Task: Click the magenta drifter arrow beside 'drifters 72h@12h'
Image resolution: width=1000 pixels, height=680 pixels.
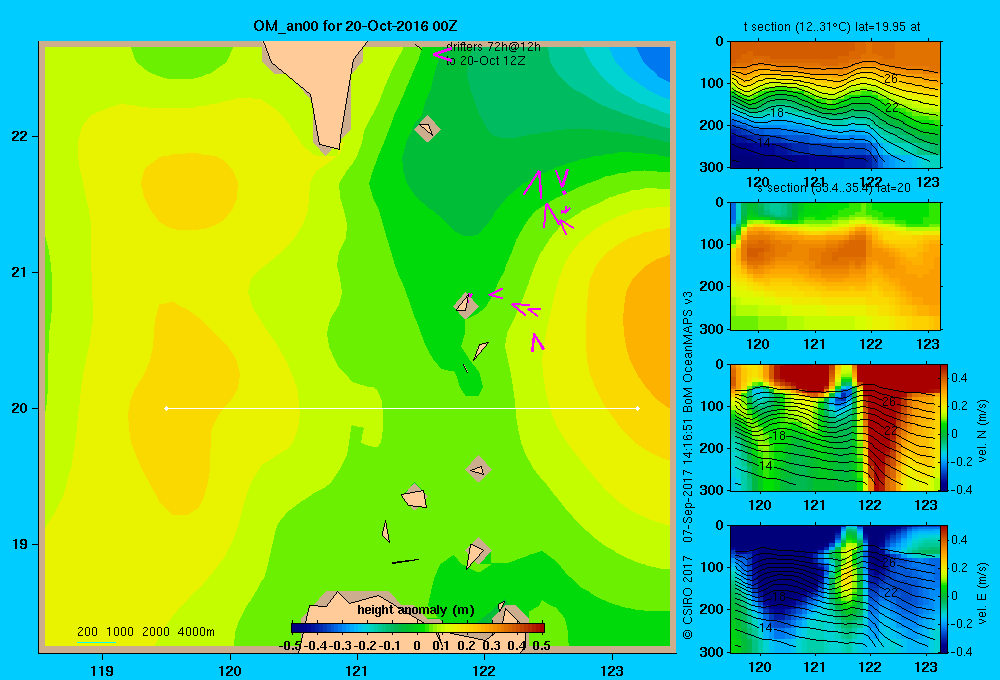Action: pyautogui.click(x=442, y=55)
